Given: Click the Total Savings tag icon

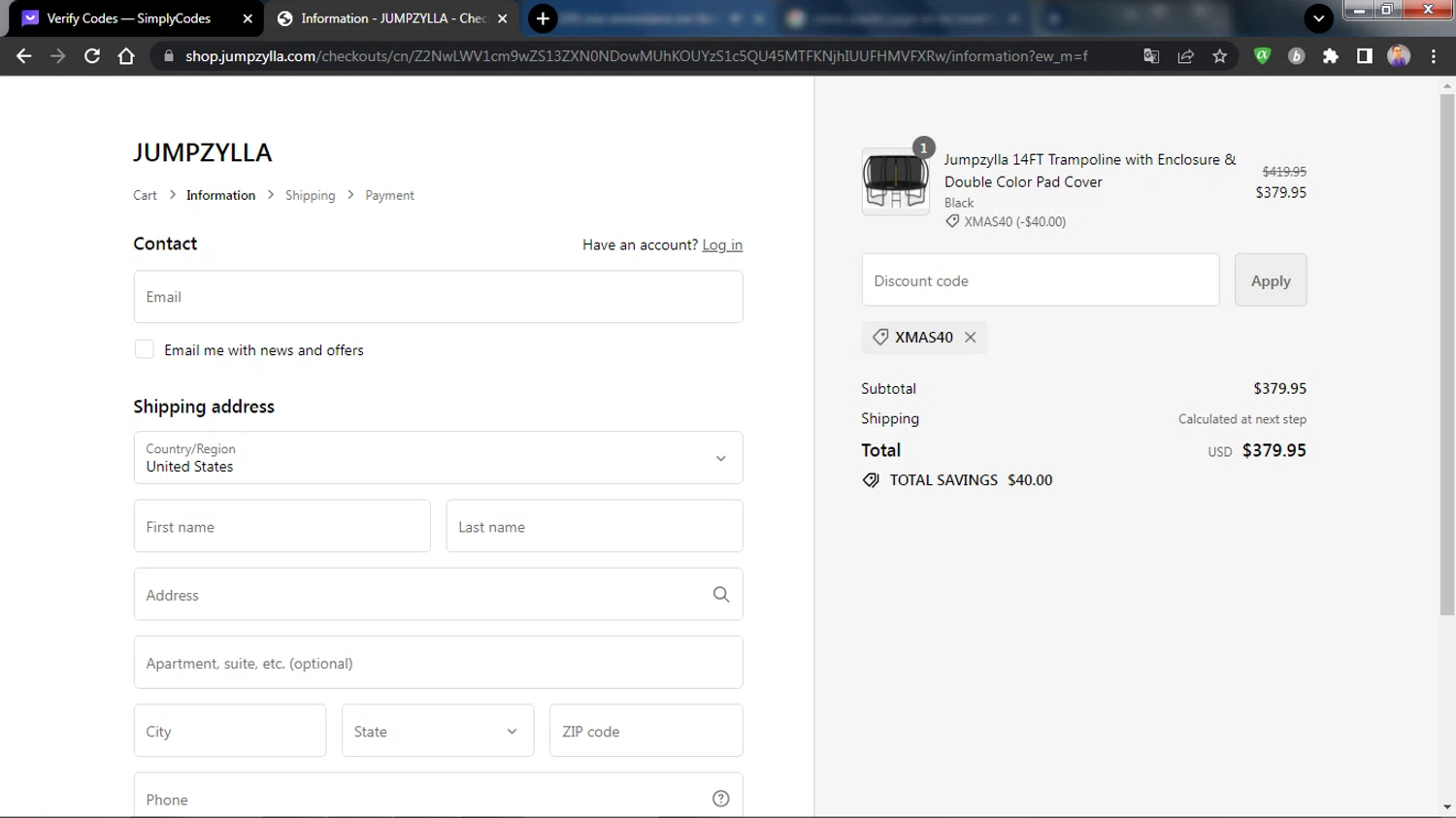Looking at the screenshot, I should pos(871,480).
